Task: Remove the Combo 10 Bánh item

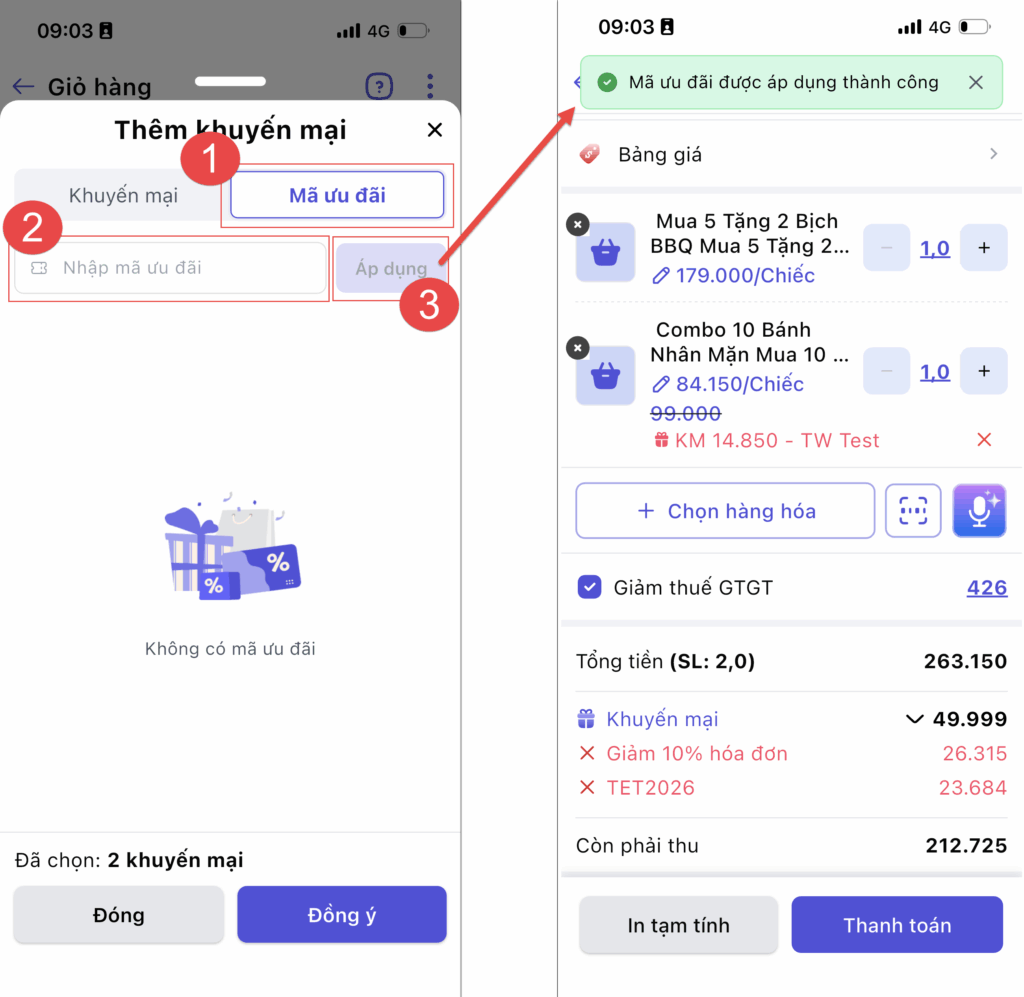Action: [577, 348]
